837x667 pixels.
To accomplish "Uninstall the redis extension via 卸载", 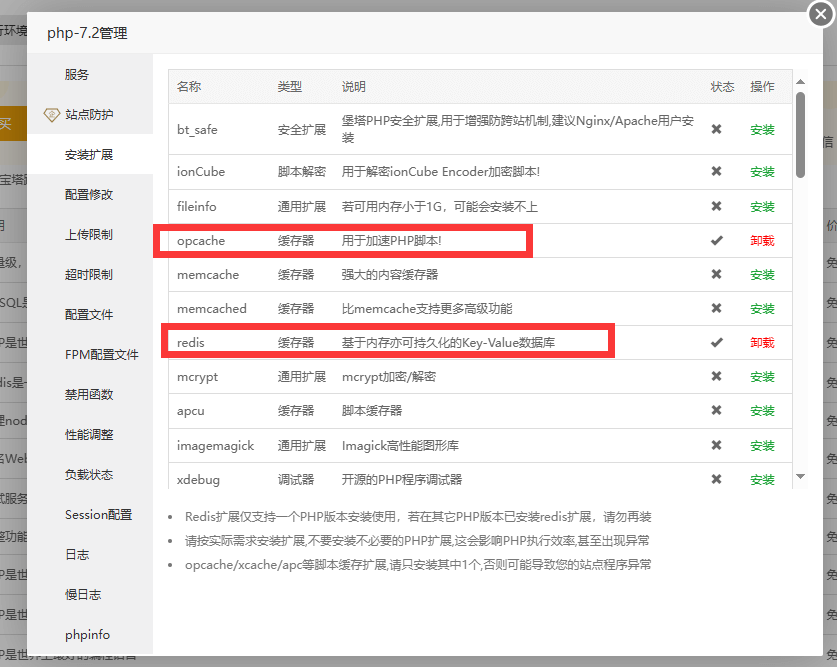I will coord(762,342).
